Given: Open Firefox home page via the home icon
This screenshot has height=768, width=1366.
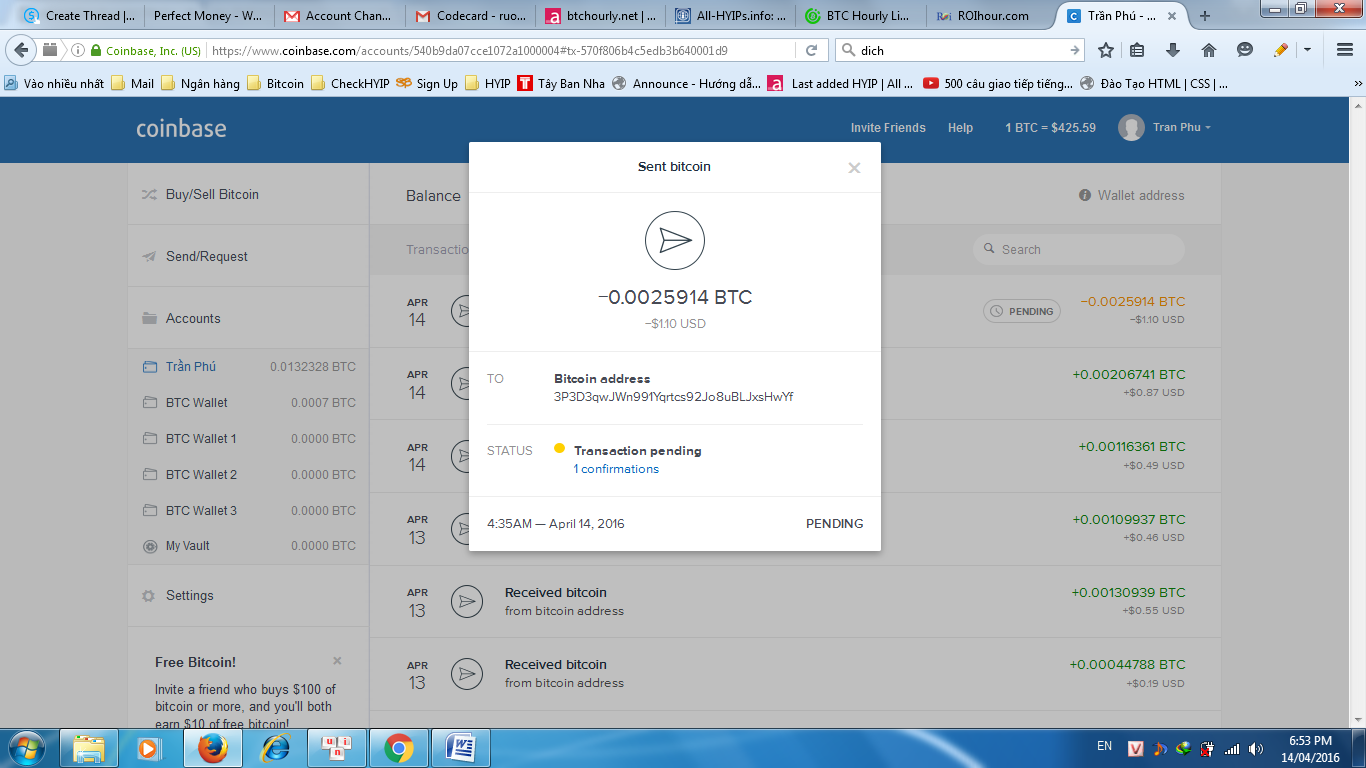Looking at the screenshot, I should click(x=1209, y=49).
